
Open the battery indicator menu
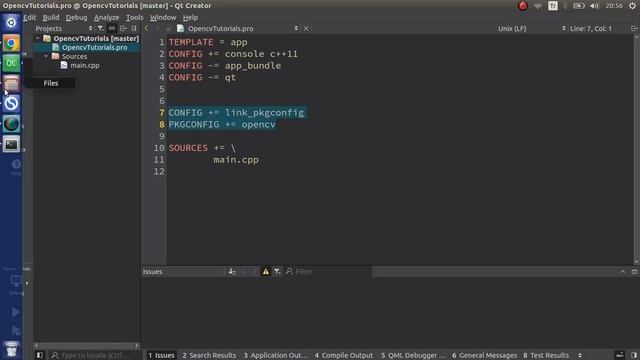[x=579, y=6]
